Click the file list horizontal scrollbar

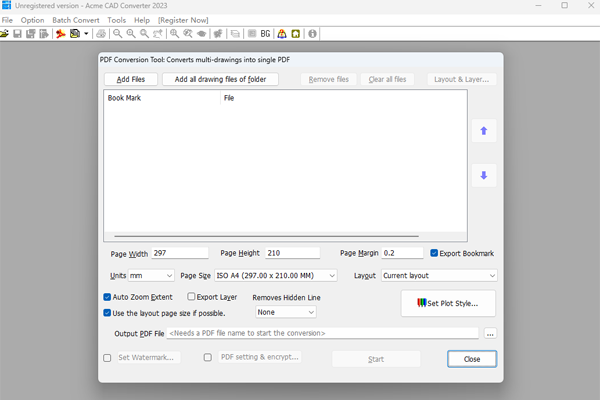pyautogui.click(x=266, y=236)
